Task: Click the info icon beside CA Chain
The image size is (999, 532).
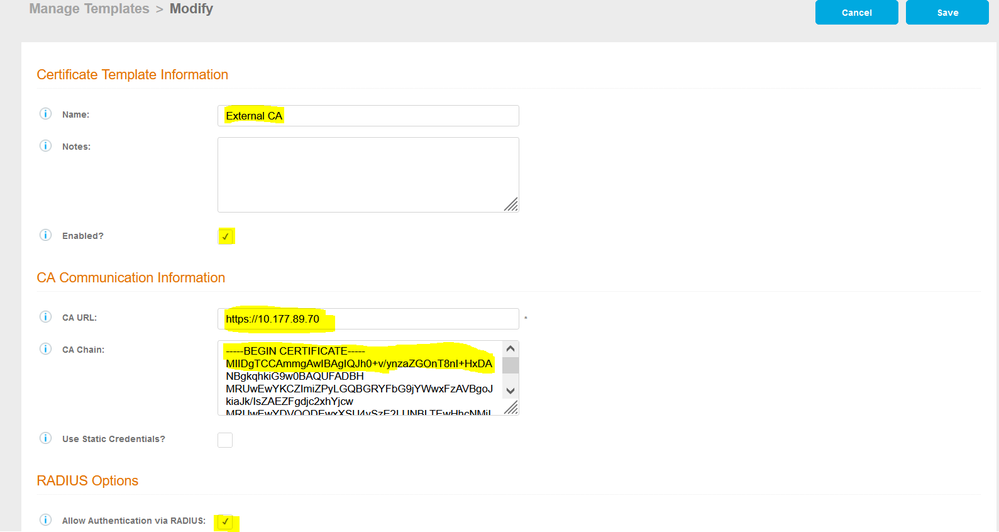Action: [45, 349]
